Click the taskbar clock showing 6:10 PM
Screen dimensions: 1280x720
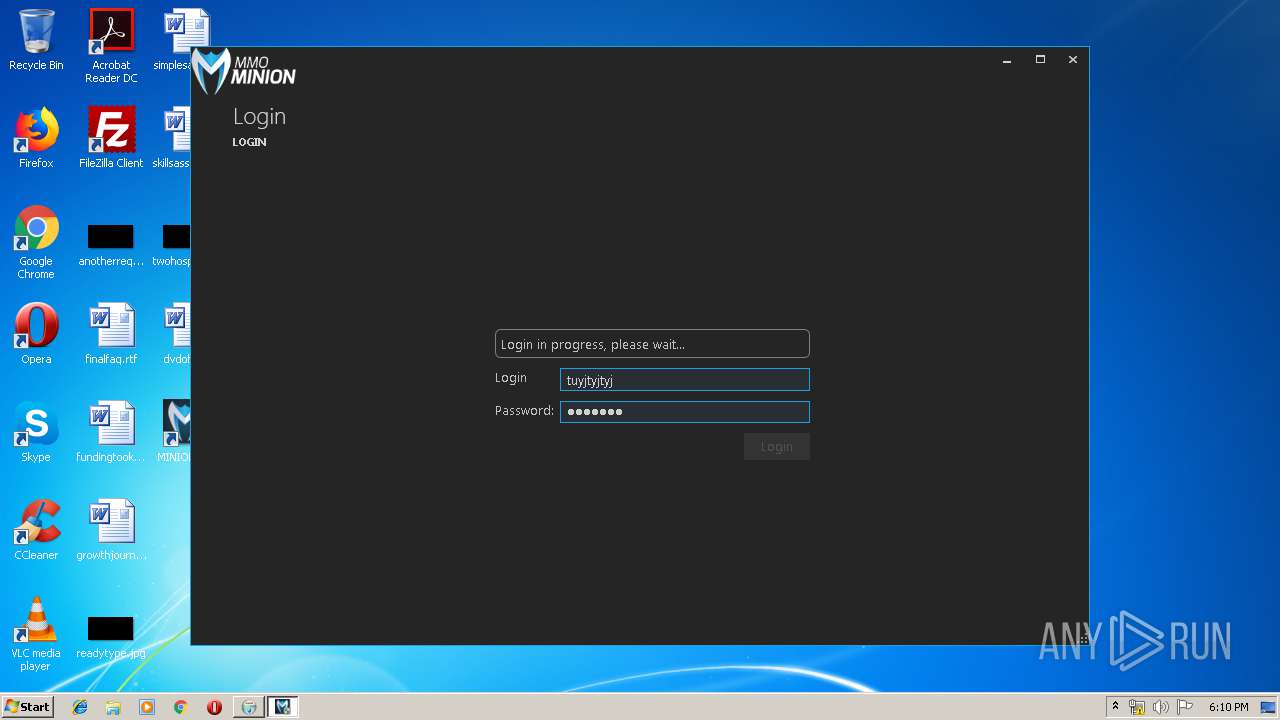1228,707
